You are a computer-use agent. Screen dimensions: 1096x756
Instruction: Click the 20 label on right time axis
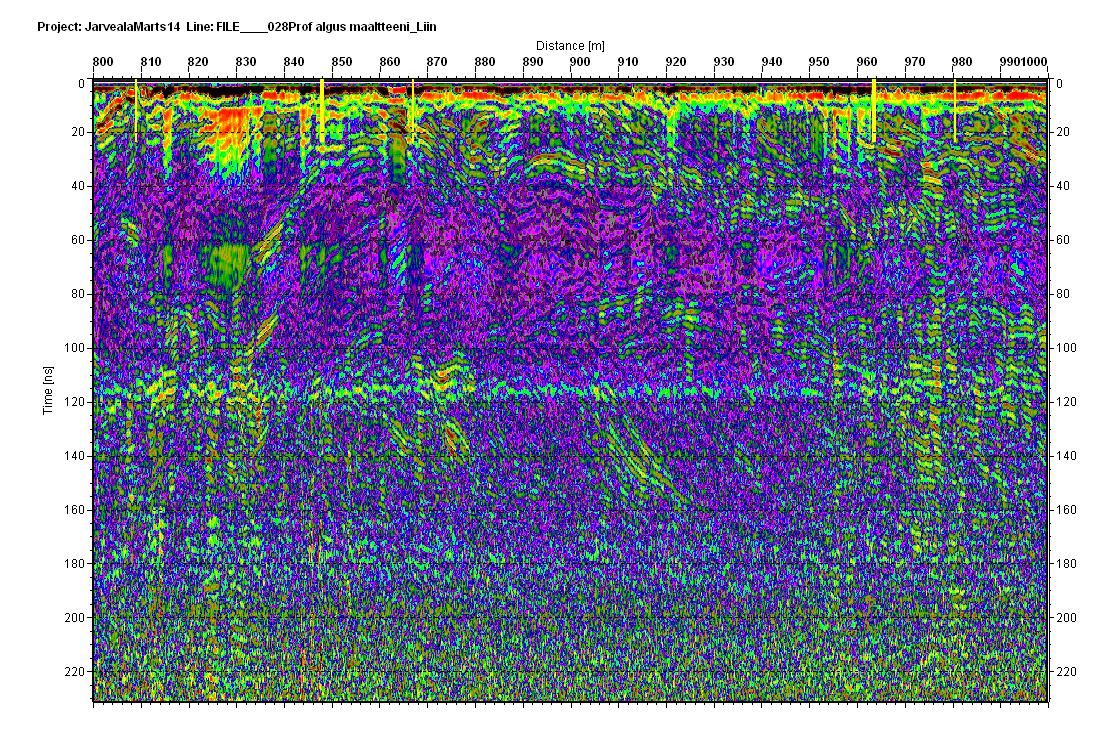coord(1063,132)
